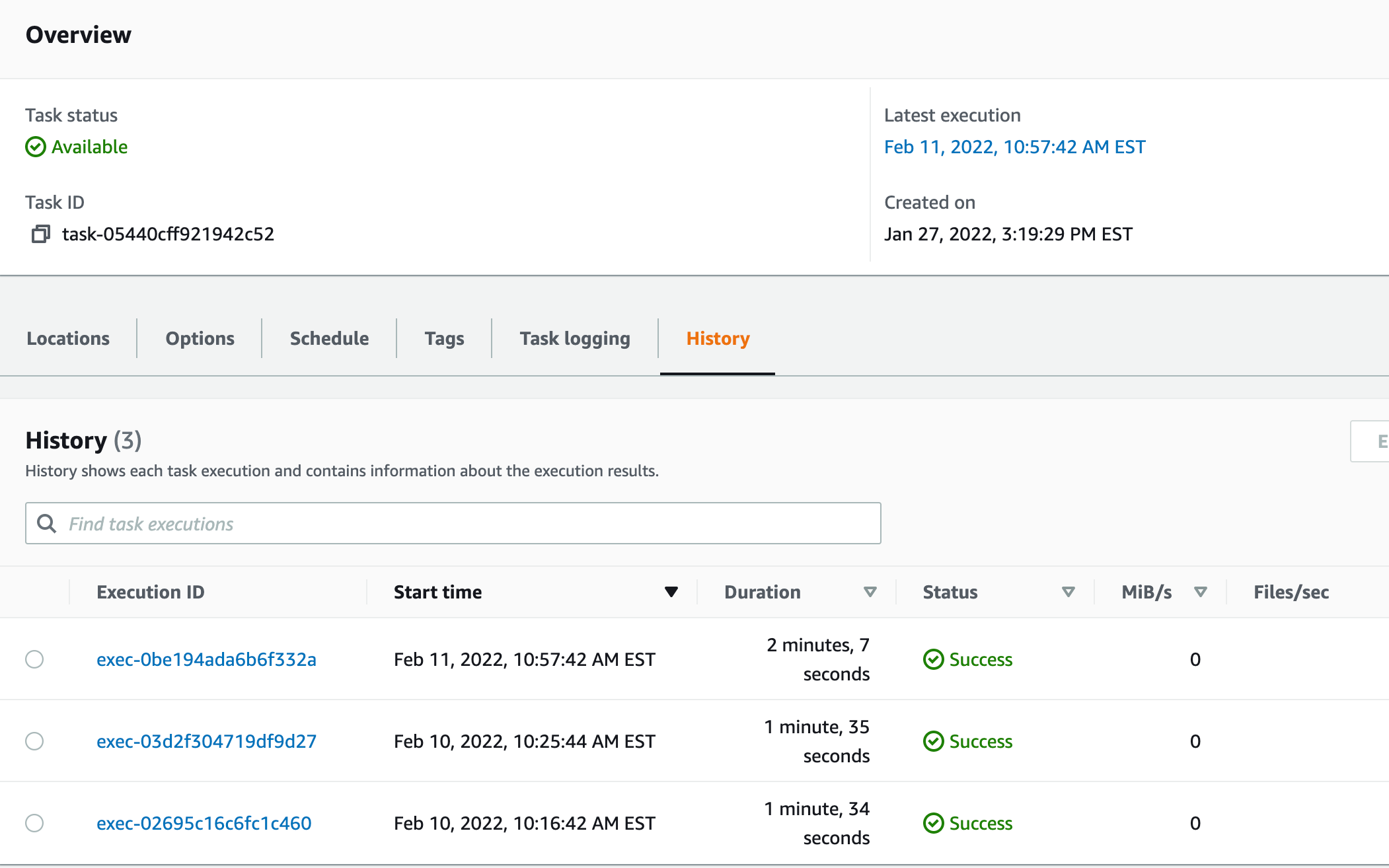
Task: Switch to the Locations tab
Action: click(x=68, y=338)
